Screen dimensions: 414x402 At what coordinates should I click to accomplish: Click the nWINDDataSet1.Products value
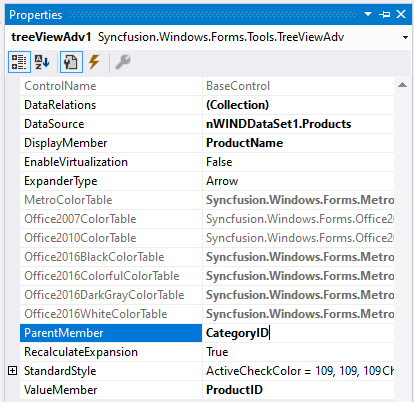[298, 124]
